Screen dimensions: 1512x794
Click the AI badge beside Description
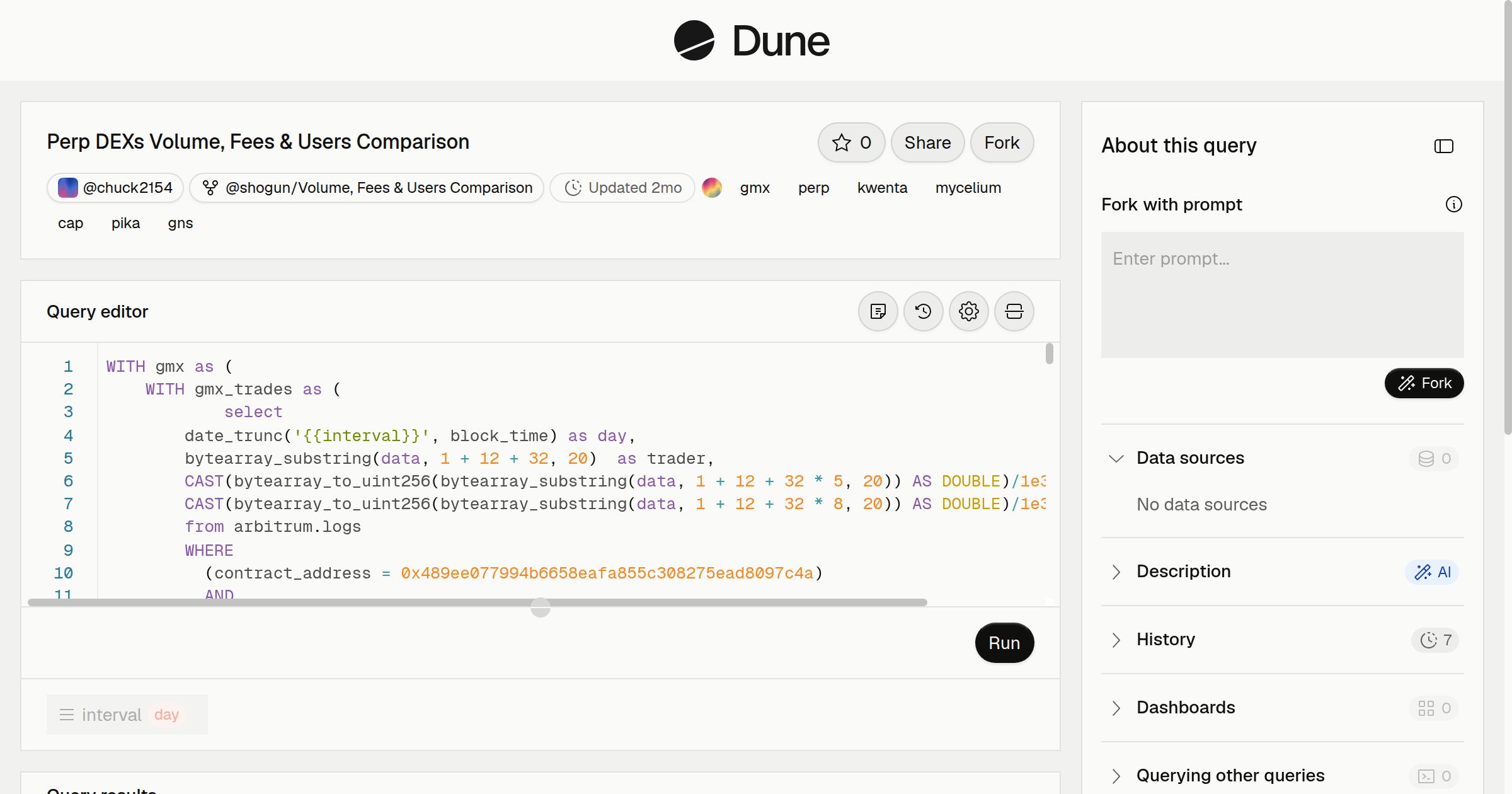coord(1432,572)
